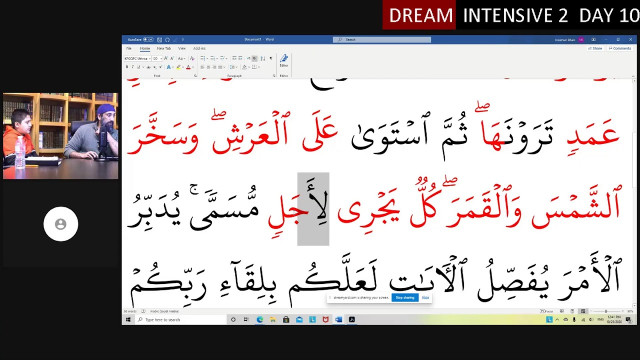Open the font name dropdown
The width and height of the screenshot is (640, 360).
[x=150, y=58]
